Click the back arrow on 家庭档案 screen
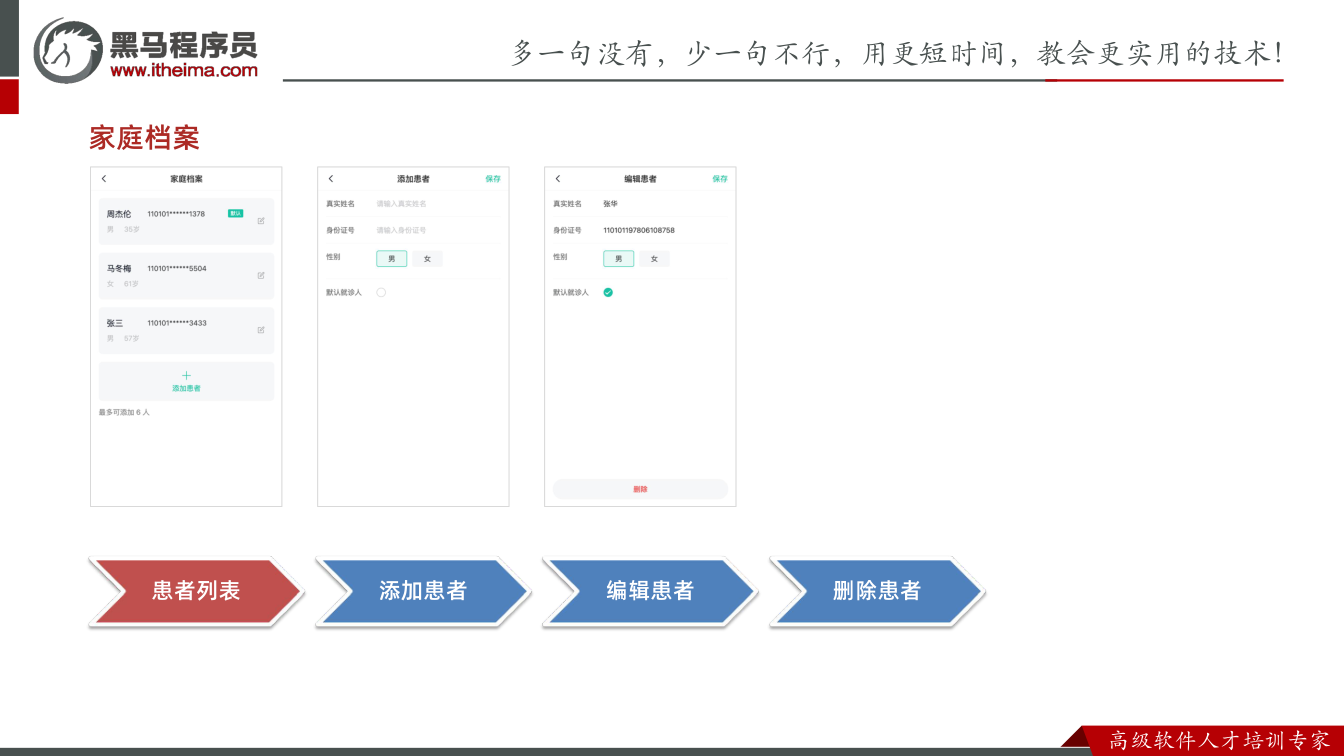The width and height of the screenshot is (1344, 756). pos(104,179)
